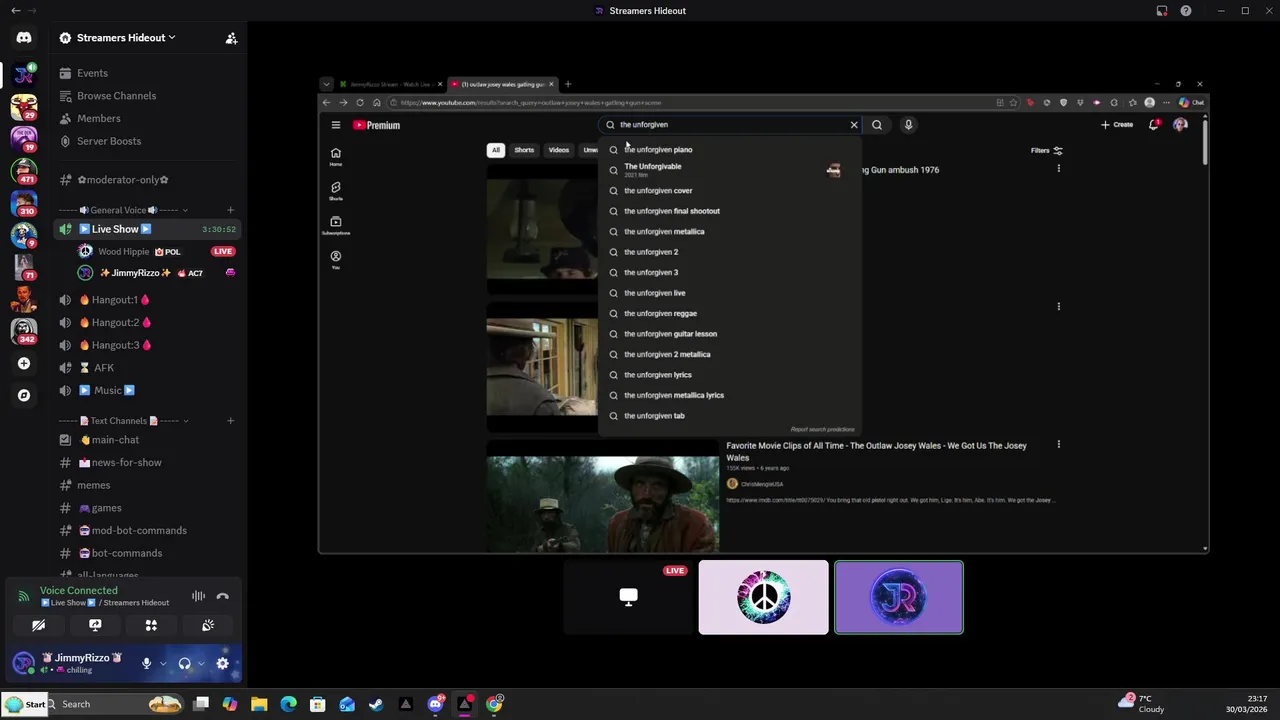Open the server icon with 29 badge

24,106
